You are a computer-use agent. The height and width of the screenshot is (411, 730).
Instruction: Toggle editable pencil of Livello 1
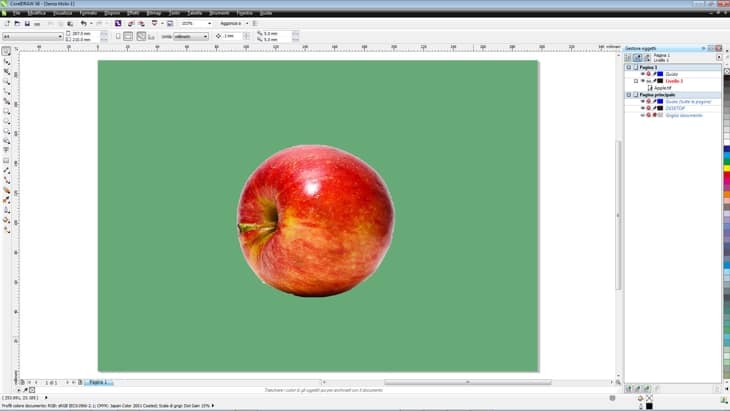tap(654, 81)
